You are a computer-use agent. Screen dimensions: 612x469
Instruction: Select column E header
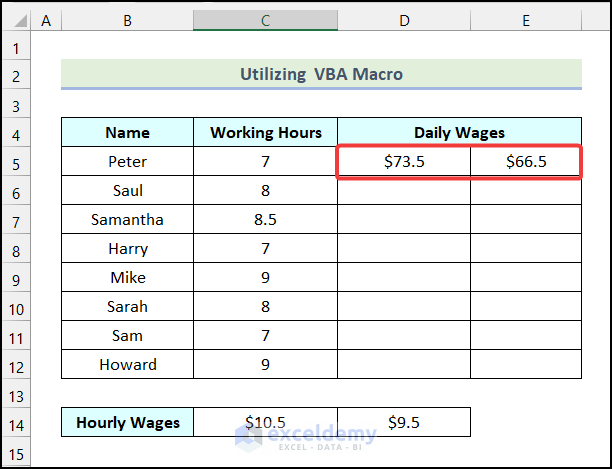coord(526,20)
